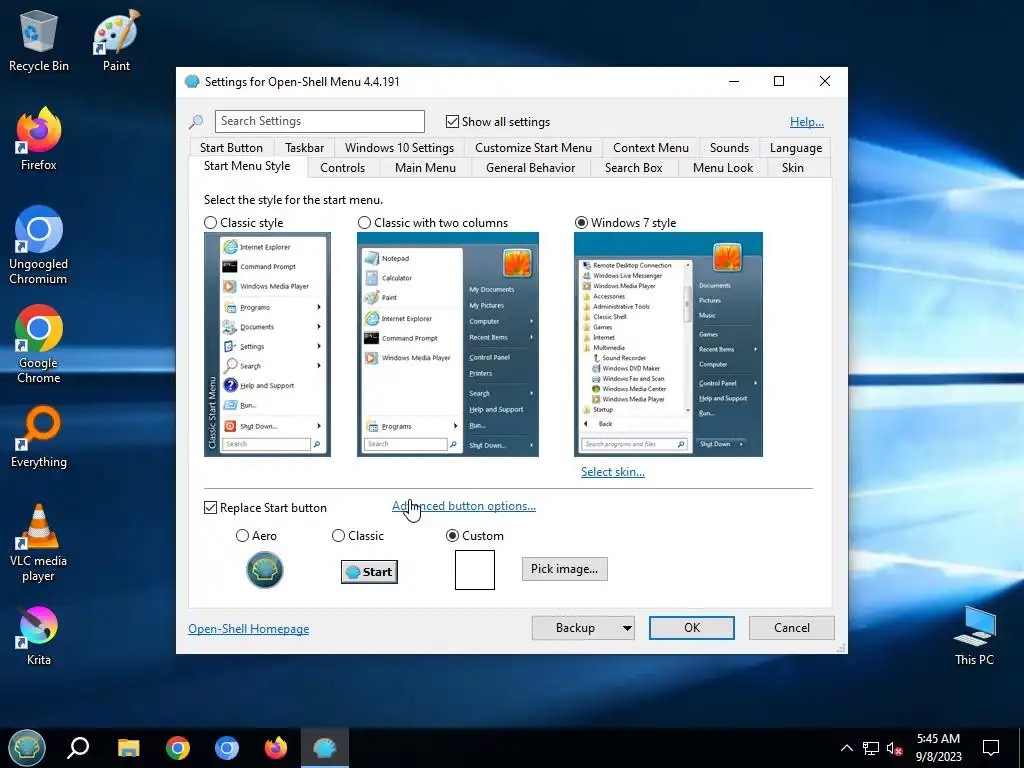Click the Open-Shell icon in the title bar
Screen dimensions: 1024x768
[x=192, y=82]
